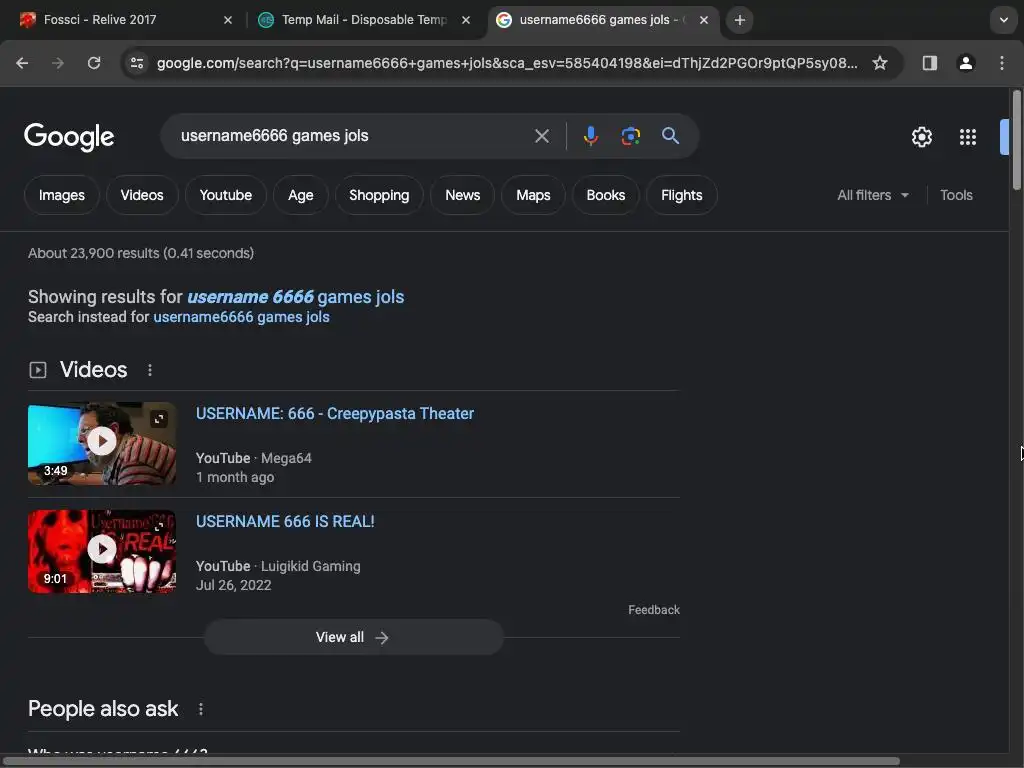Image resolution: width=1024 pixels, height=768 pixels.
Task: Play the USERNAME 666 IS REAL thumbnail
Action: click(x=102, y=550)
